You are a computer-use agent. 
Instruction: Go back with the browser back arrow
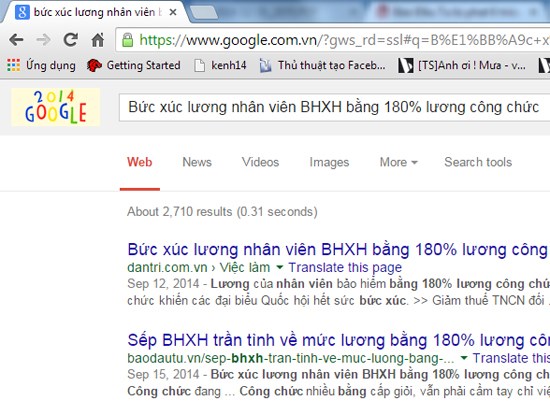[16, 40]
